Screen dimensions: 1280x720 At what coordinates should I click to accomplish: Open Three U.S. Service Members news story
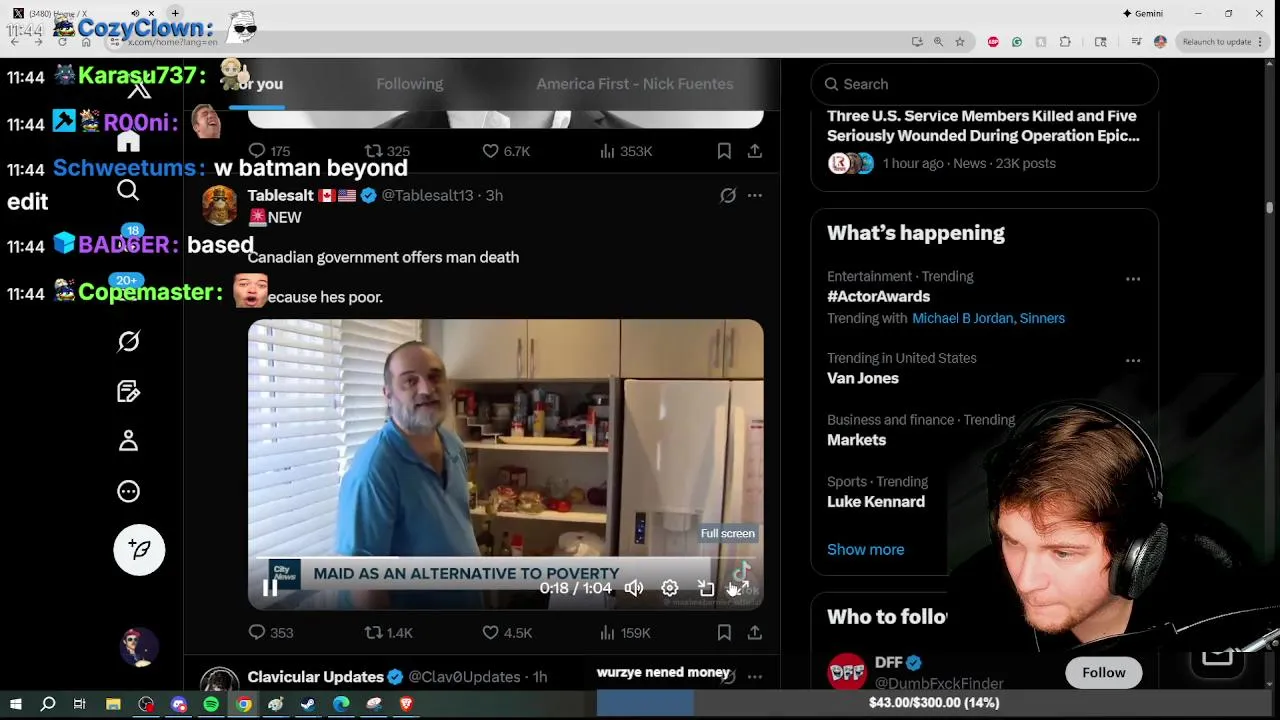coord(983,126)
